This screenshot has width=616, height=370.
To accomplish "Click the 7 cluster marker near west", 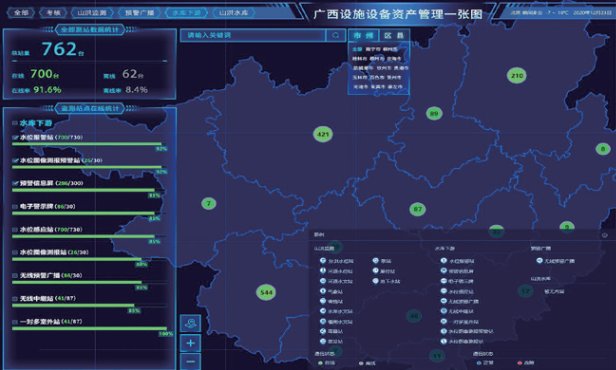I will pos(209,203).
